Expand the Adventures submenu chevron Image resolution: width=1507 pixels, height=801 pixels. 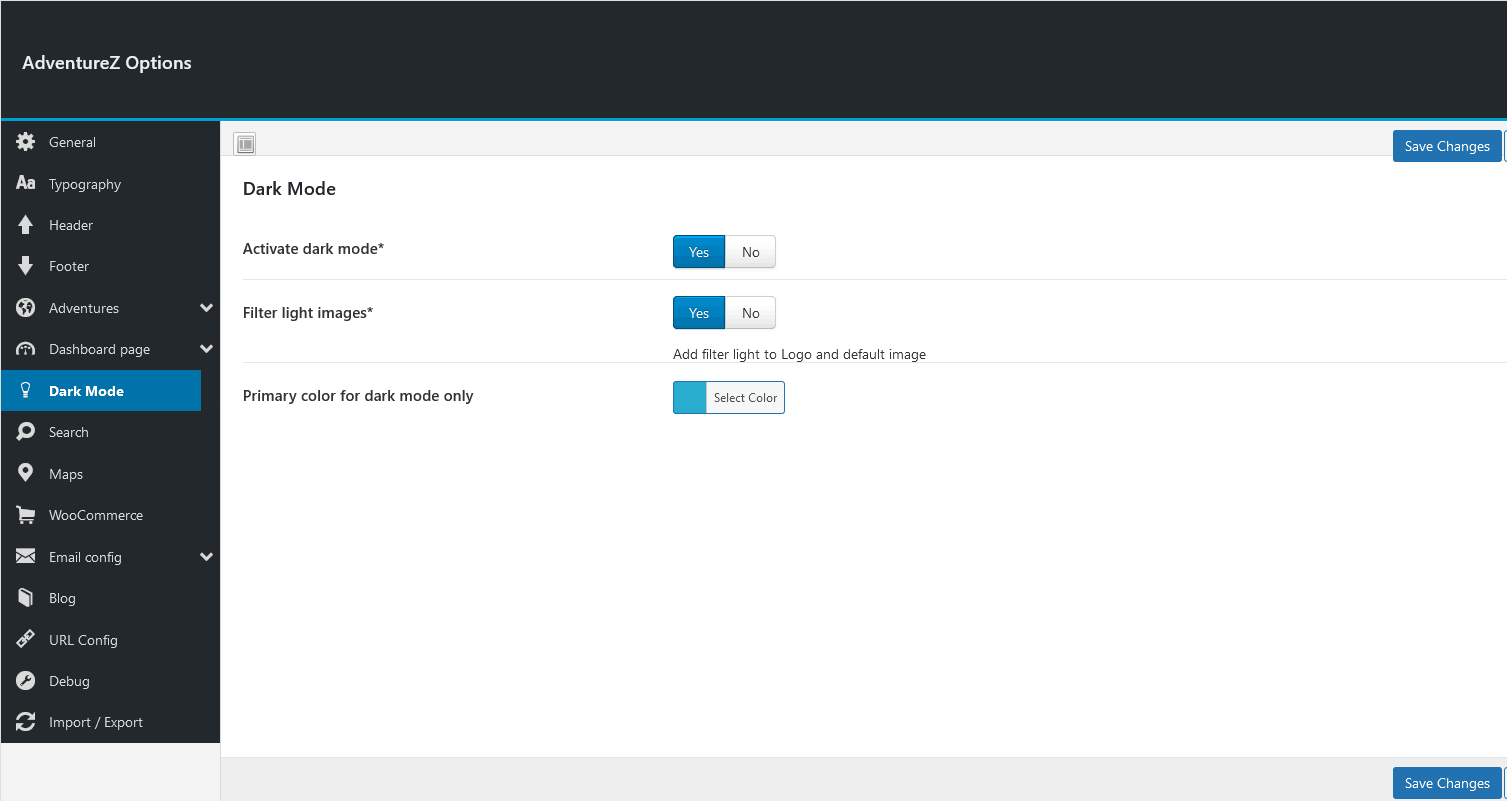click(207, 308)
